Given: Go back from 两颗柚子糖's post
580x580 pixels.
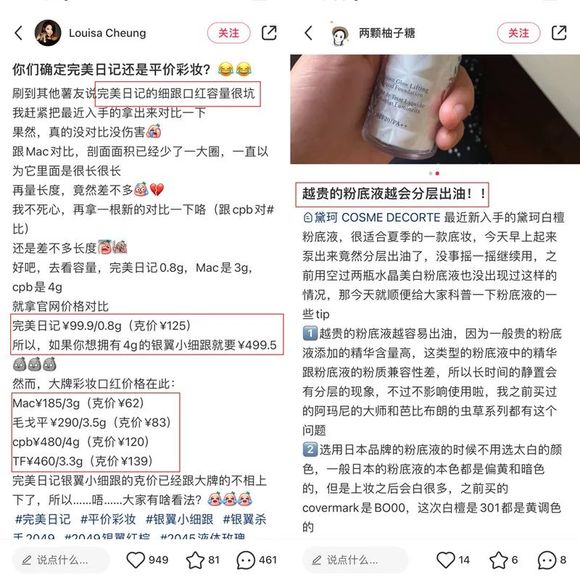Looking at the screenshot, I should [309, 33].
